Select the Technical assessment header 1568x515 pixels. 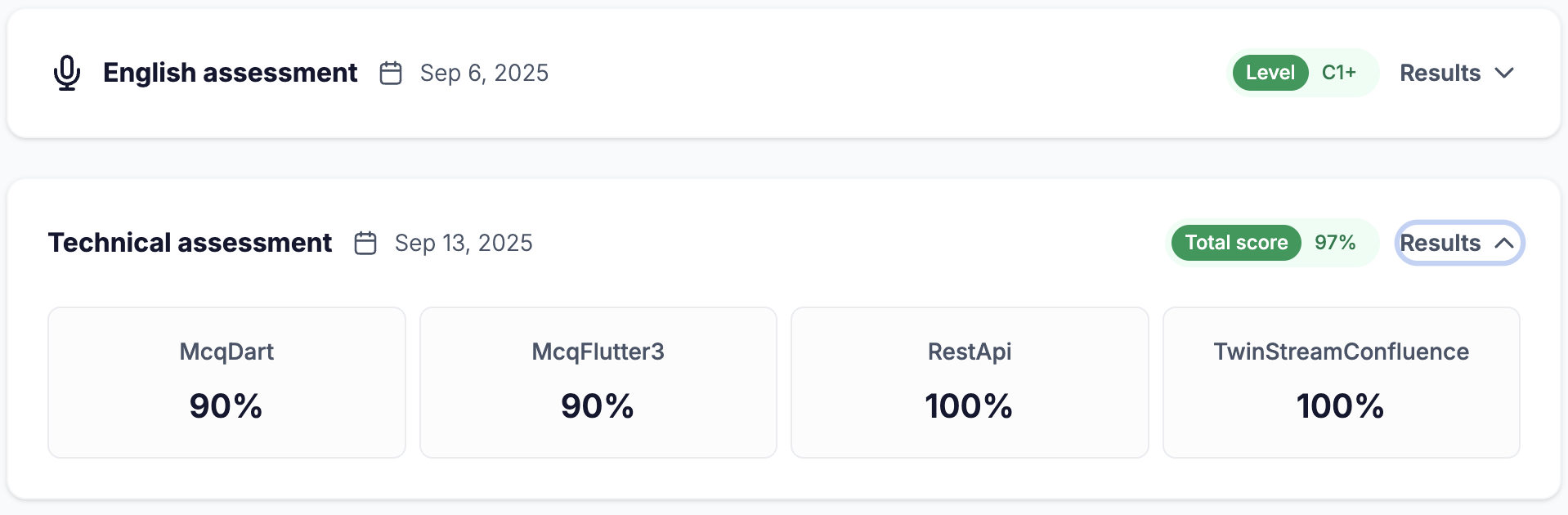pos(190,243)
